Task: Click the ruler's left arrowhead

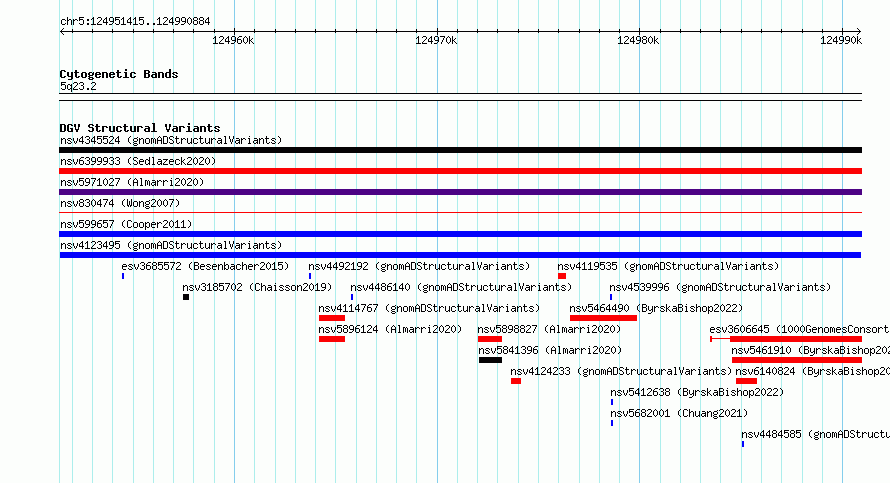Action: pyautogui.click(x=62, y=32)
